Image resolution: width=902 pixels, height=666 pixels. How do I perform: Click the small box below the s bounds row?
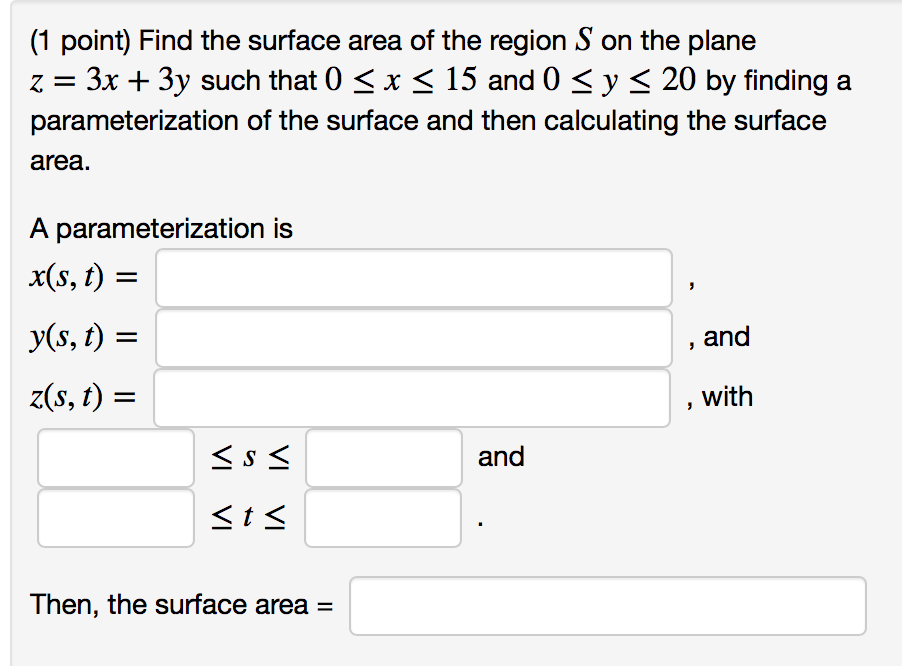click(x=115, y=517)
